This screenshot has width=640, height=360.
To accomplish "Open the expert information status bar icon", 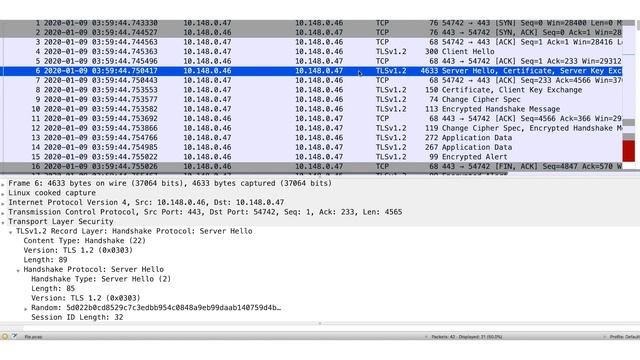I will click(5, 337).
